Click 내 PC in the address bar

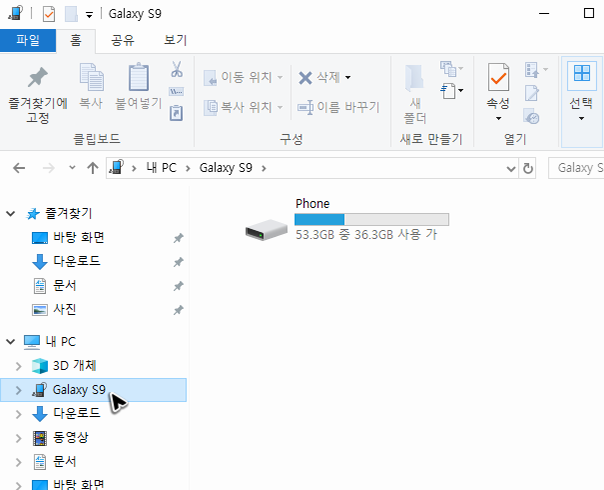tap(161, 168)
